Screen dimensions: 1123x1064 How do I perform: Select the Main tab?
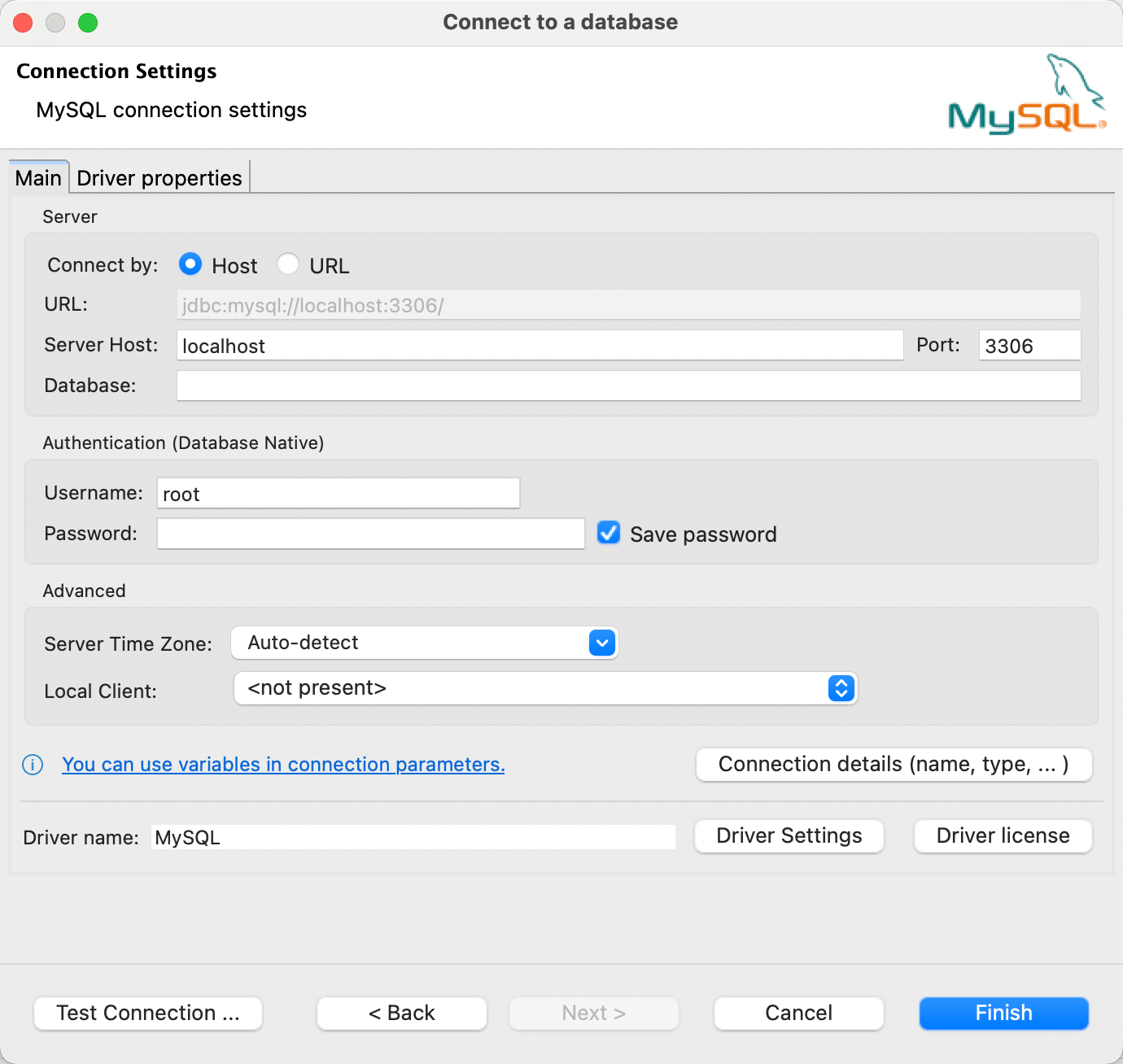[37, 177]
